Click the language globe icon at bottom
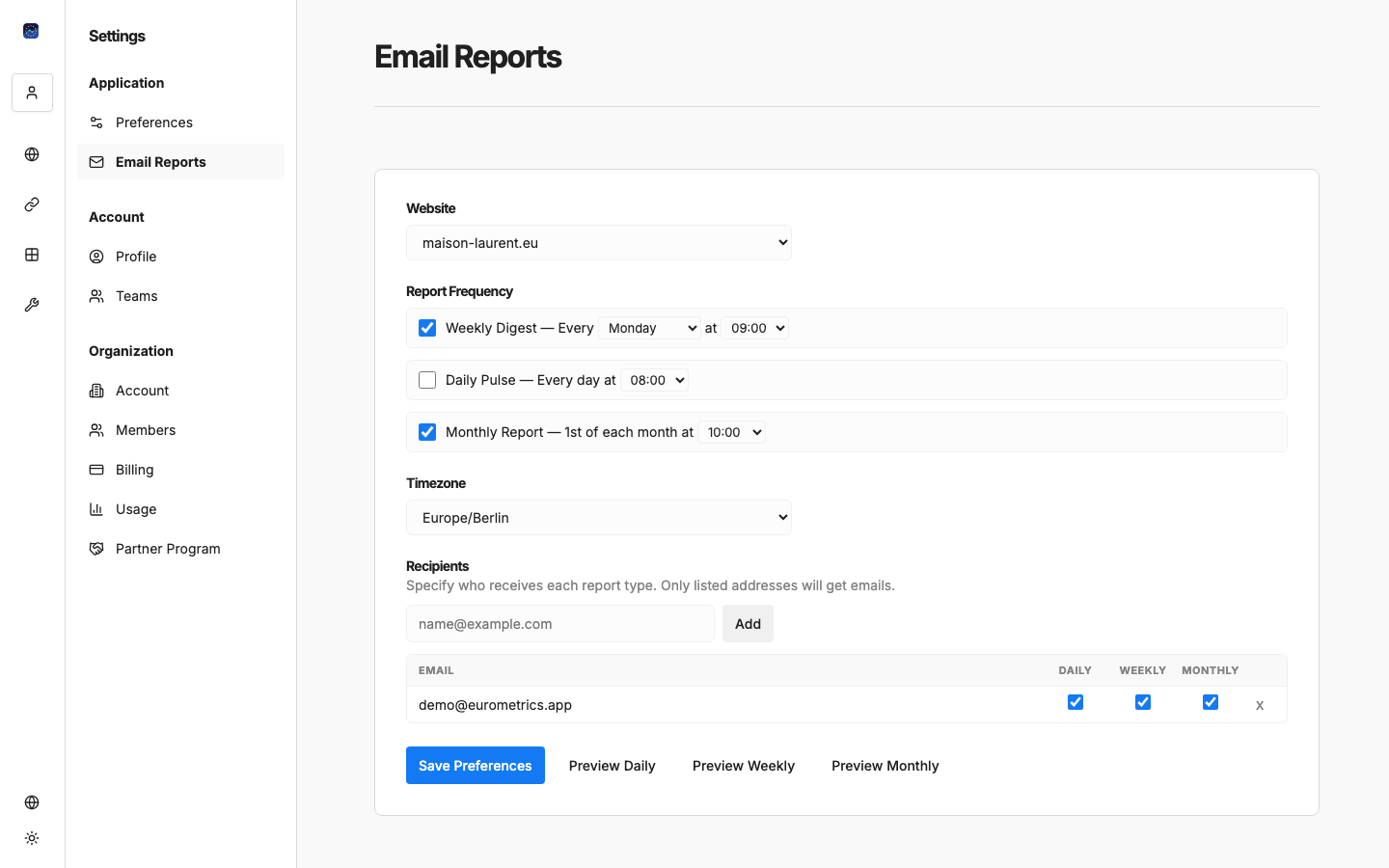The image size is (1389, 868). point(32,802)
